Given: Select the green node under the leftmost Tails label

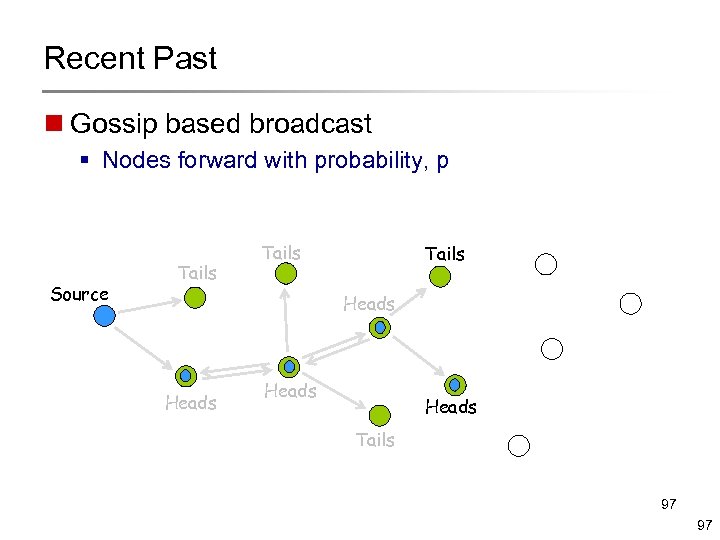Looking at the screenshot, I should pos(196,296).
